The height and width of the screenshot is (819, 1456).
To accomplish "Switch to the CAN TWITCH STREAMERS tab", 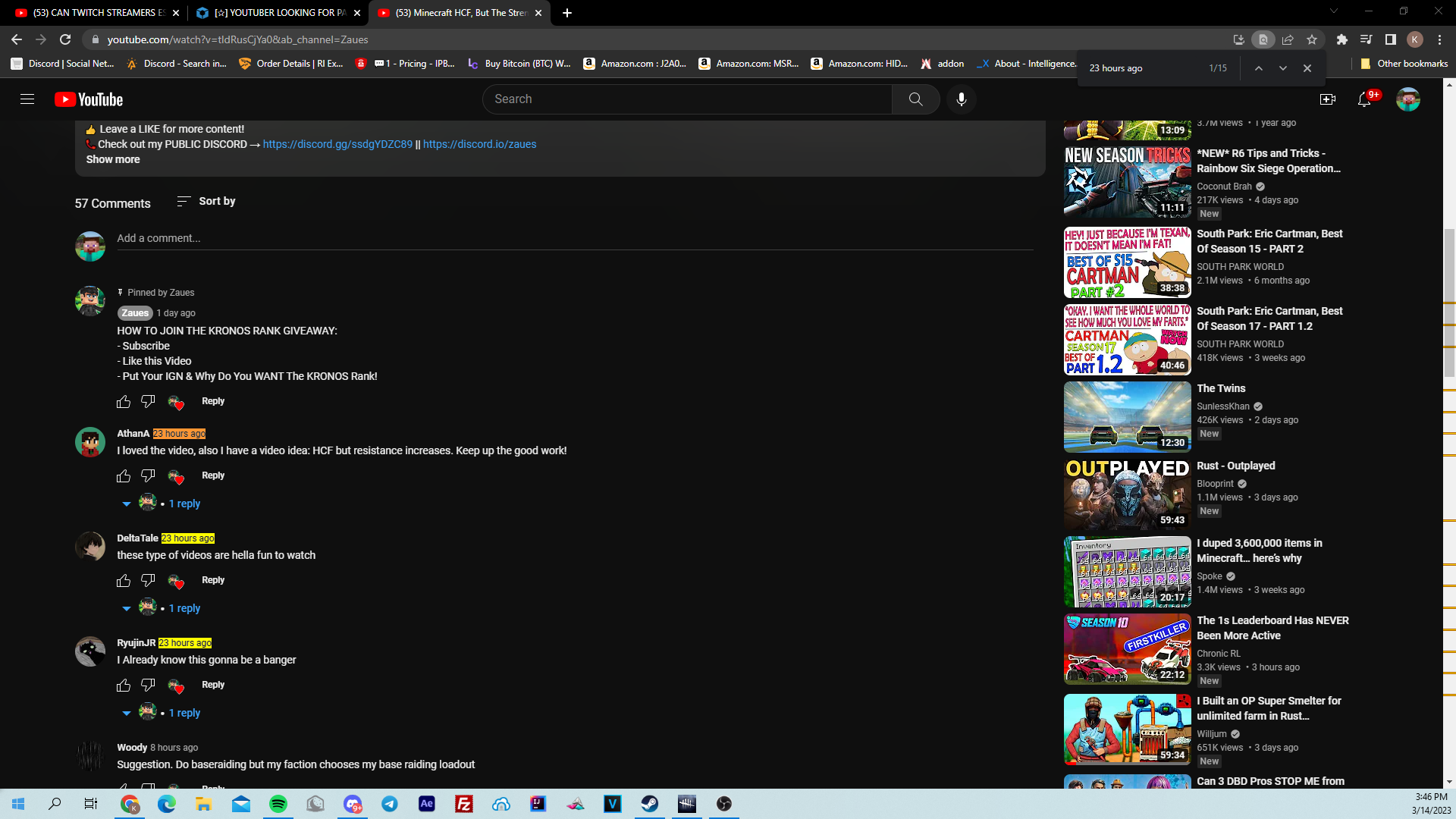I will pyautogui.click(x=91, y=13).
